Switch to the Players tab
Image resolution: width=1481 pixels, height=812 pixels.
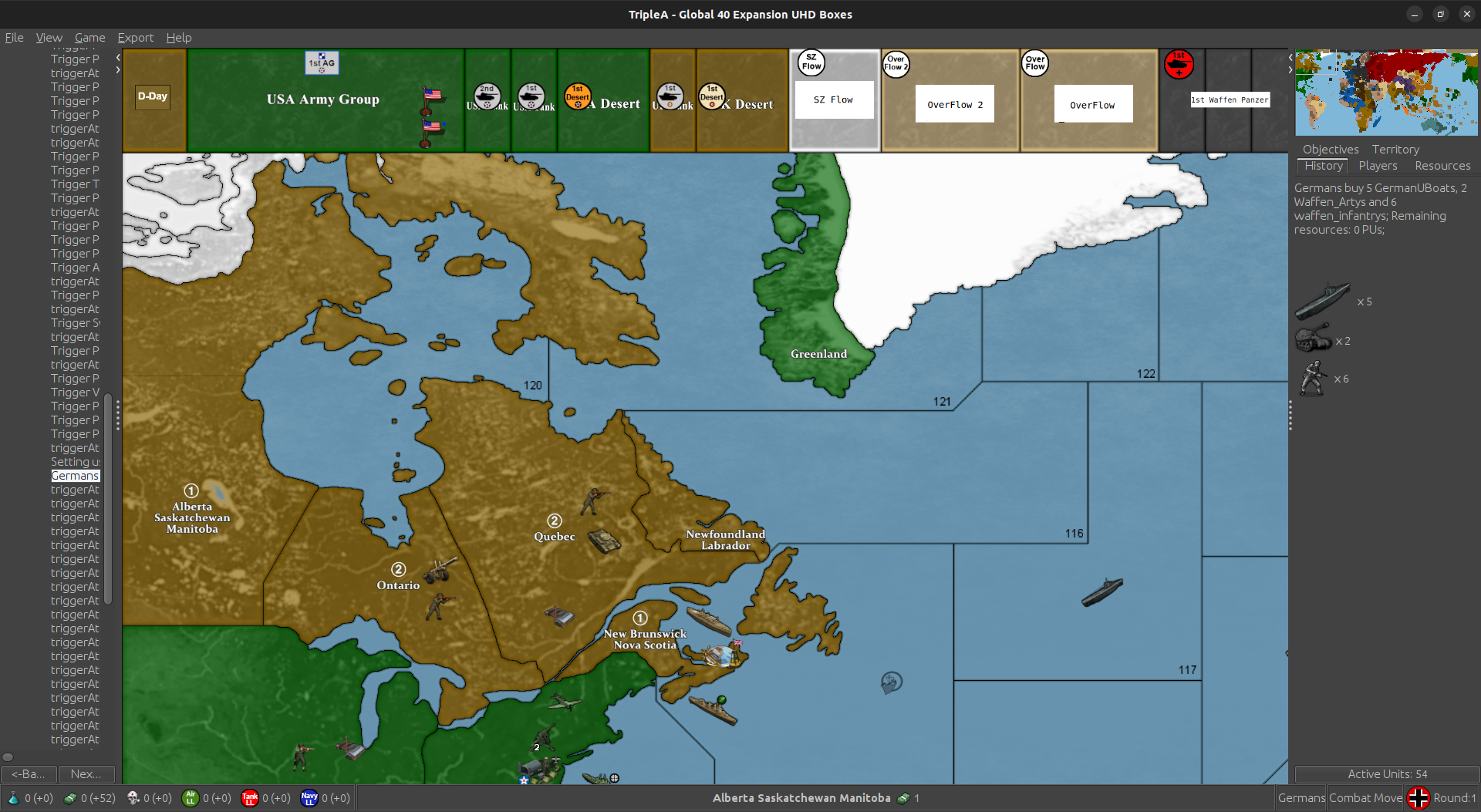(1378, 166)
